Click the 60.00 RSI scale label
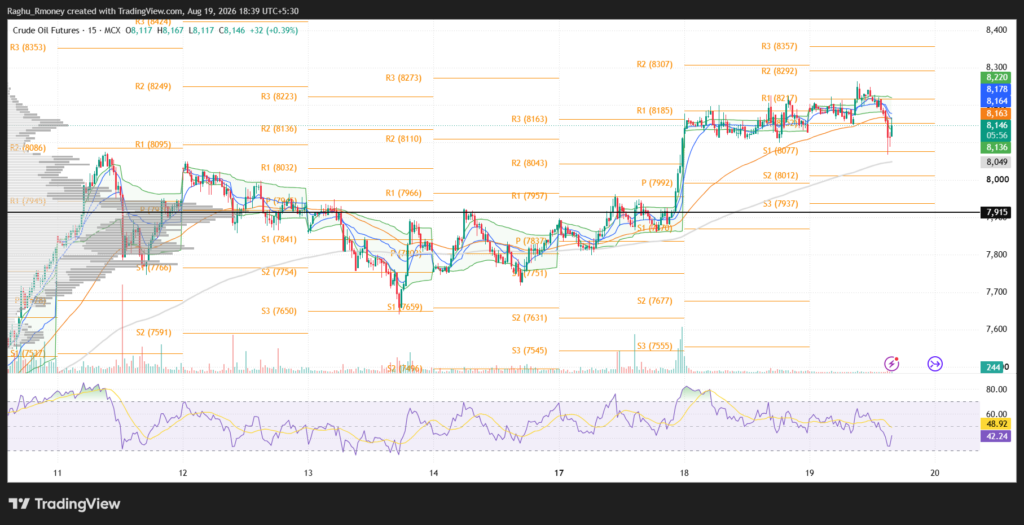Screen dimensions: 1024x525 (x=996, y=413)
